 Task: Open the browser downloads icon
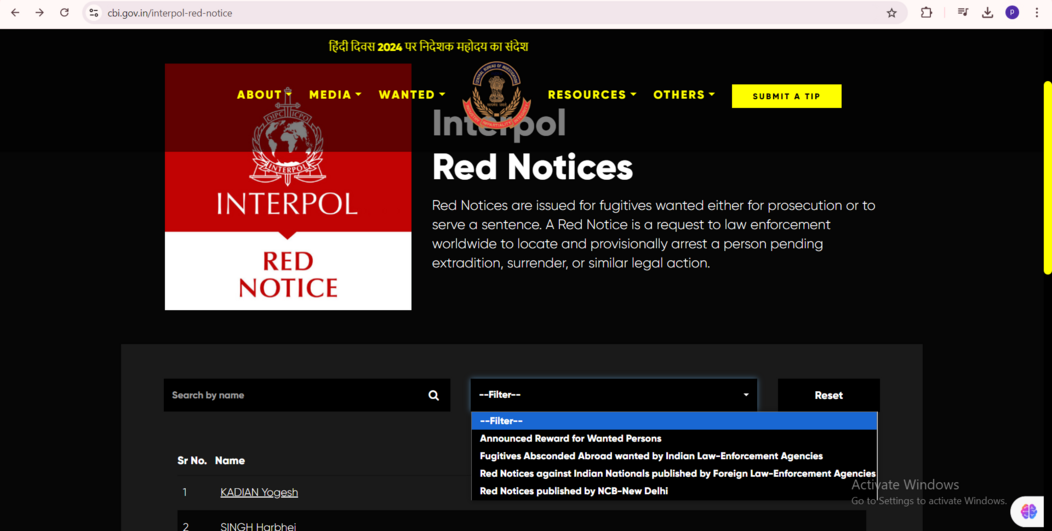tap(987, 13)
